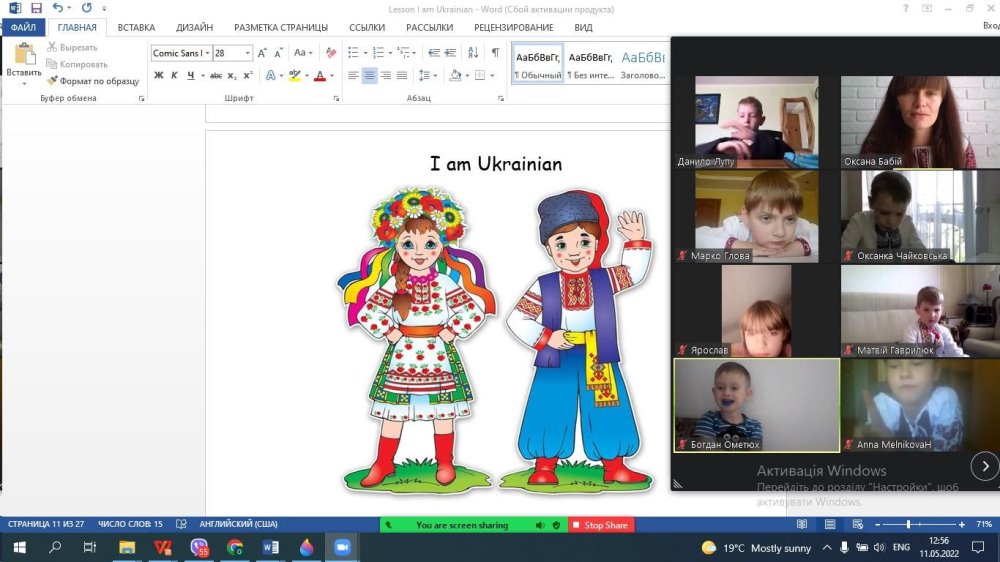
Task: Switch to the ДИЗАЙН tab
Action: point(195,27)
